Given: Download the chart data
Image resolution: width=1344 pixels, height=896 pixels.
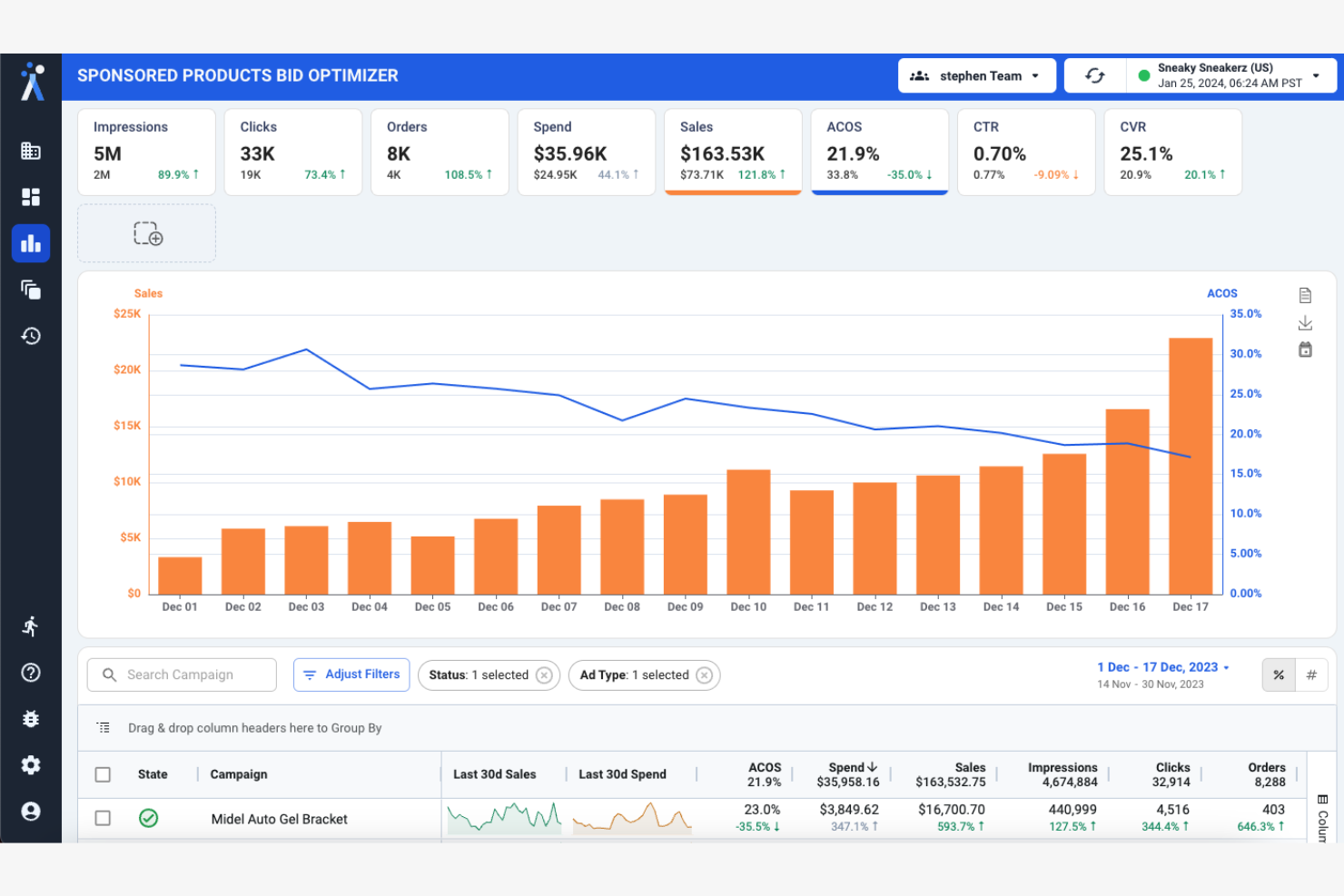Looking at the screenshot, I should coord(1306,322).
